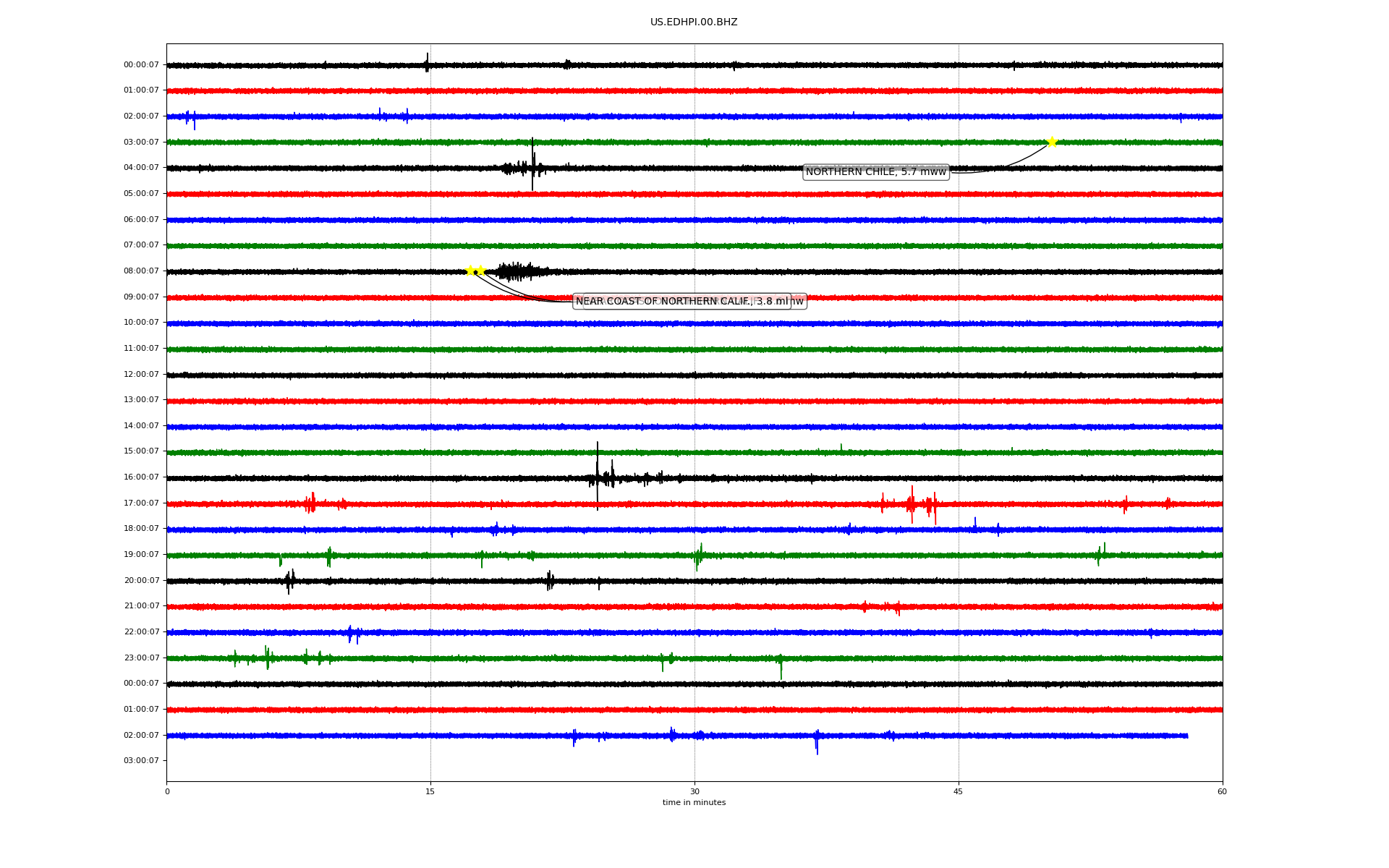Click the 14:00:07 row label
This screenshot has width=1389, height=868.
(141, 426)
